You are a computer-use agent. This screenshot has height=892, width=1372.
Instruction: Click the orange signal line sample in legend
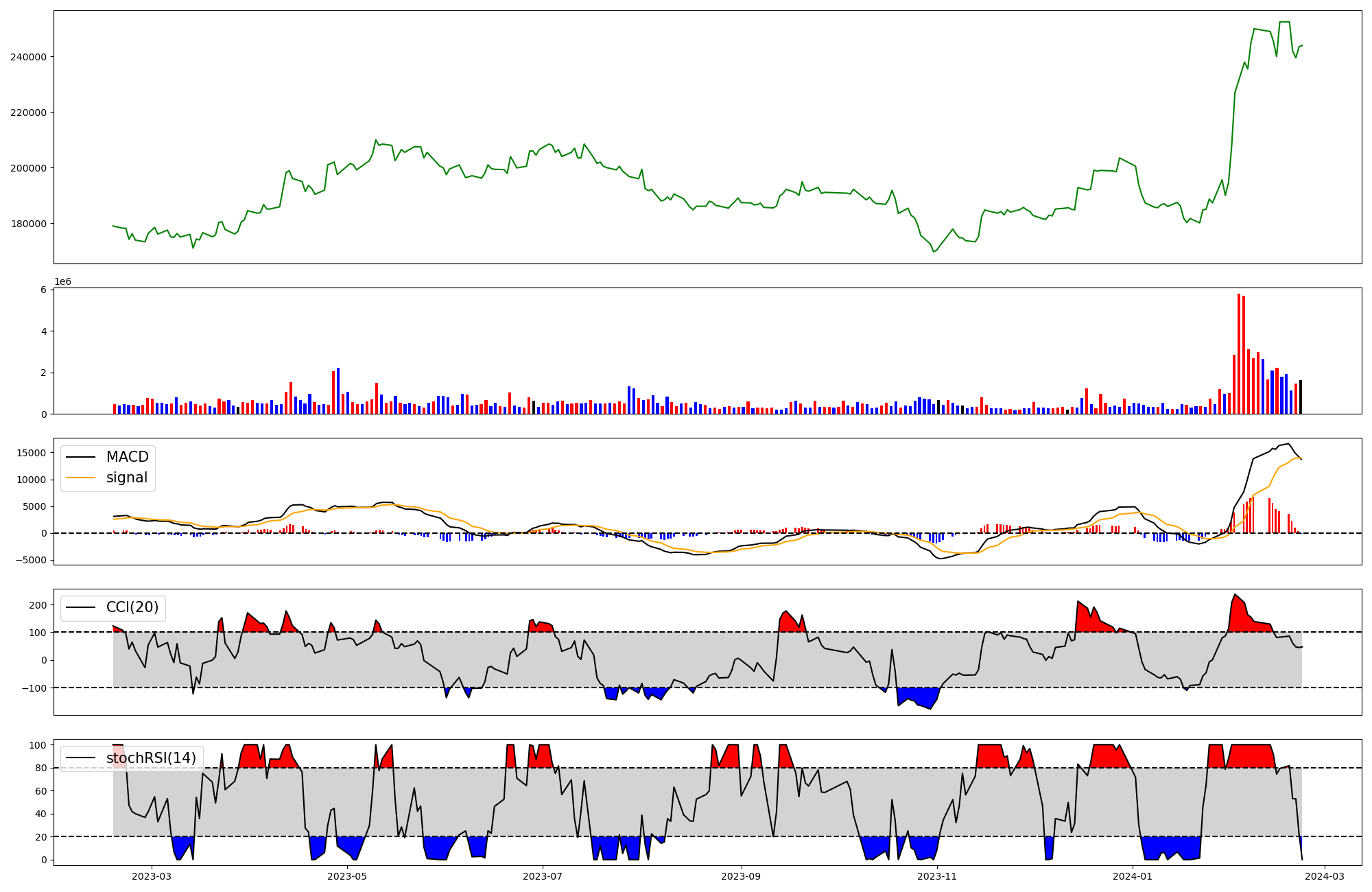click(81, 478)
